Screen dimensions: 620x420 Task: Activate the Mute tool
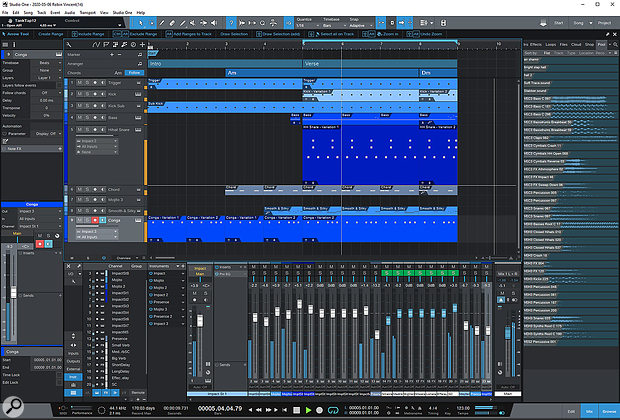[x=193, y=23]
